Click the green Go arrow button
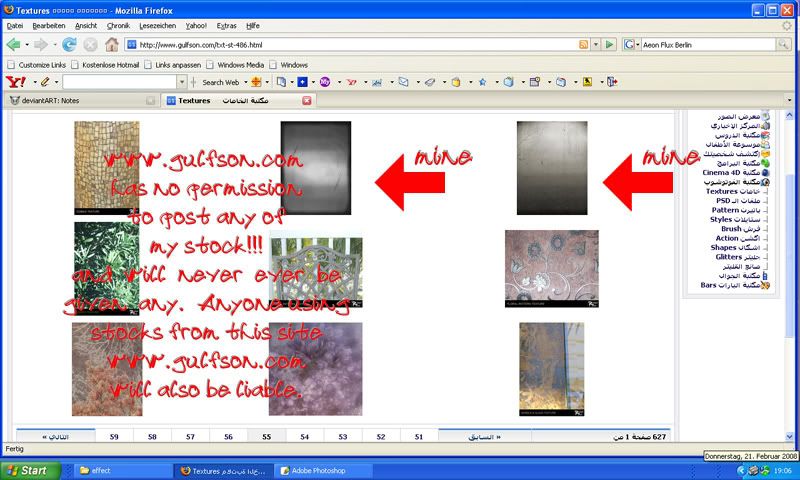 [x=608, y=45]
